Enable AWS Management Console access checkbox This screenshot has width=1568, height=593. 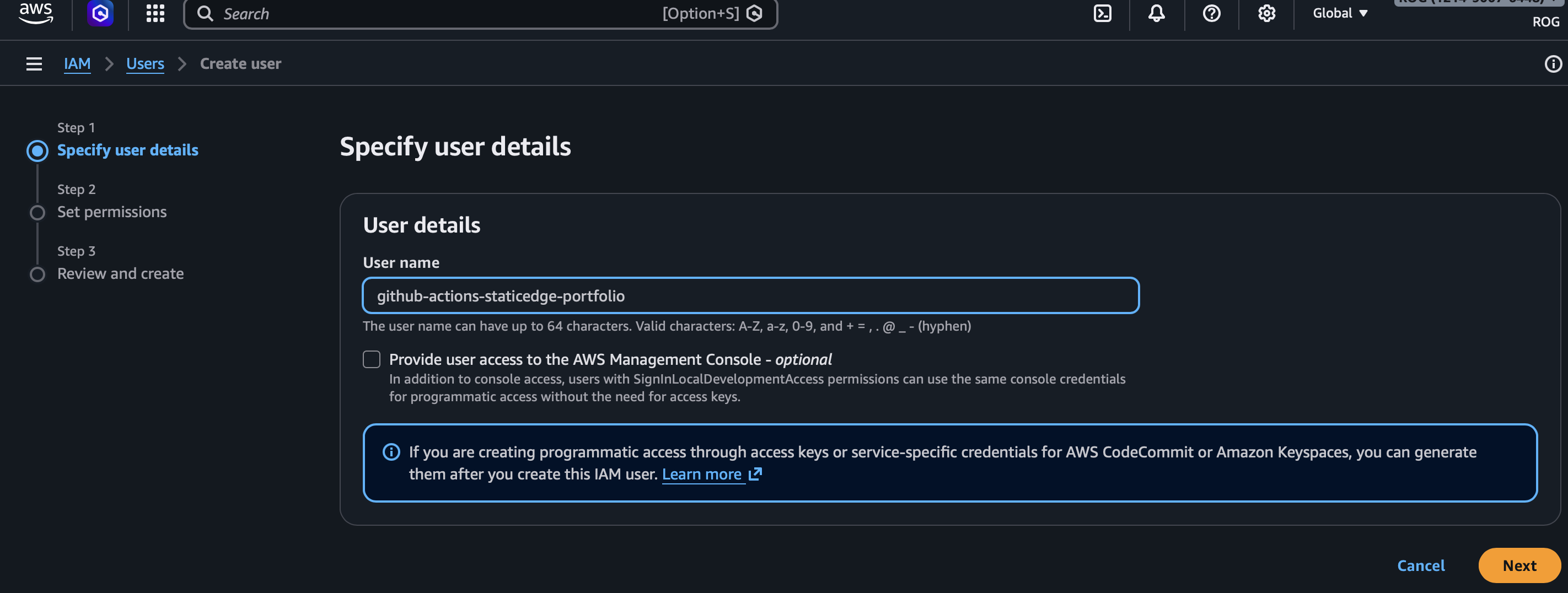coord(371,359)
